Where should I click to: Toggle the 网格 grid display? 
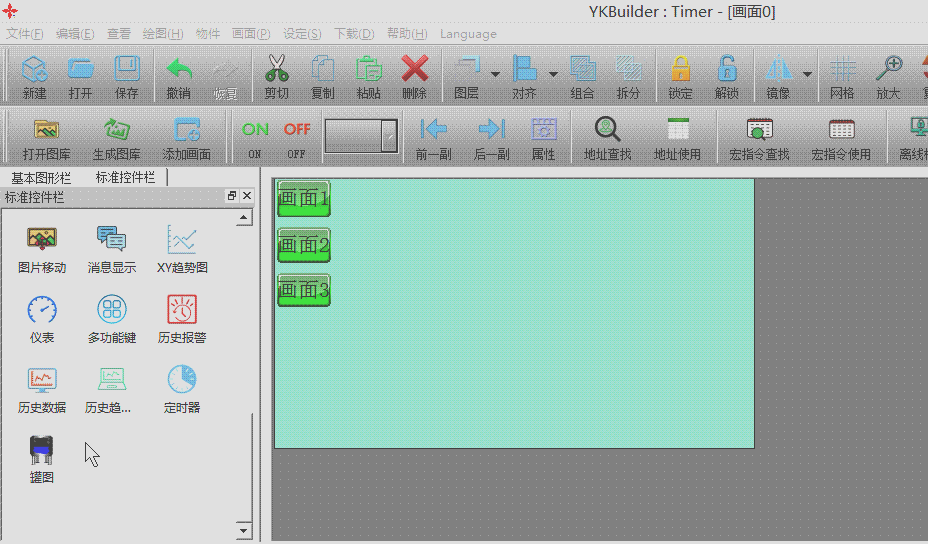click(842, 77)
